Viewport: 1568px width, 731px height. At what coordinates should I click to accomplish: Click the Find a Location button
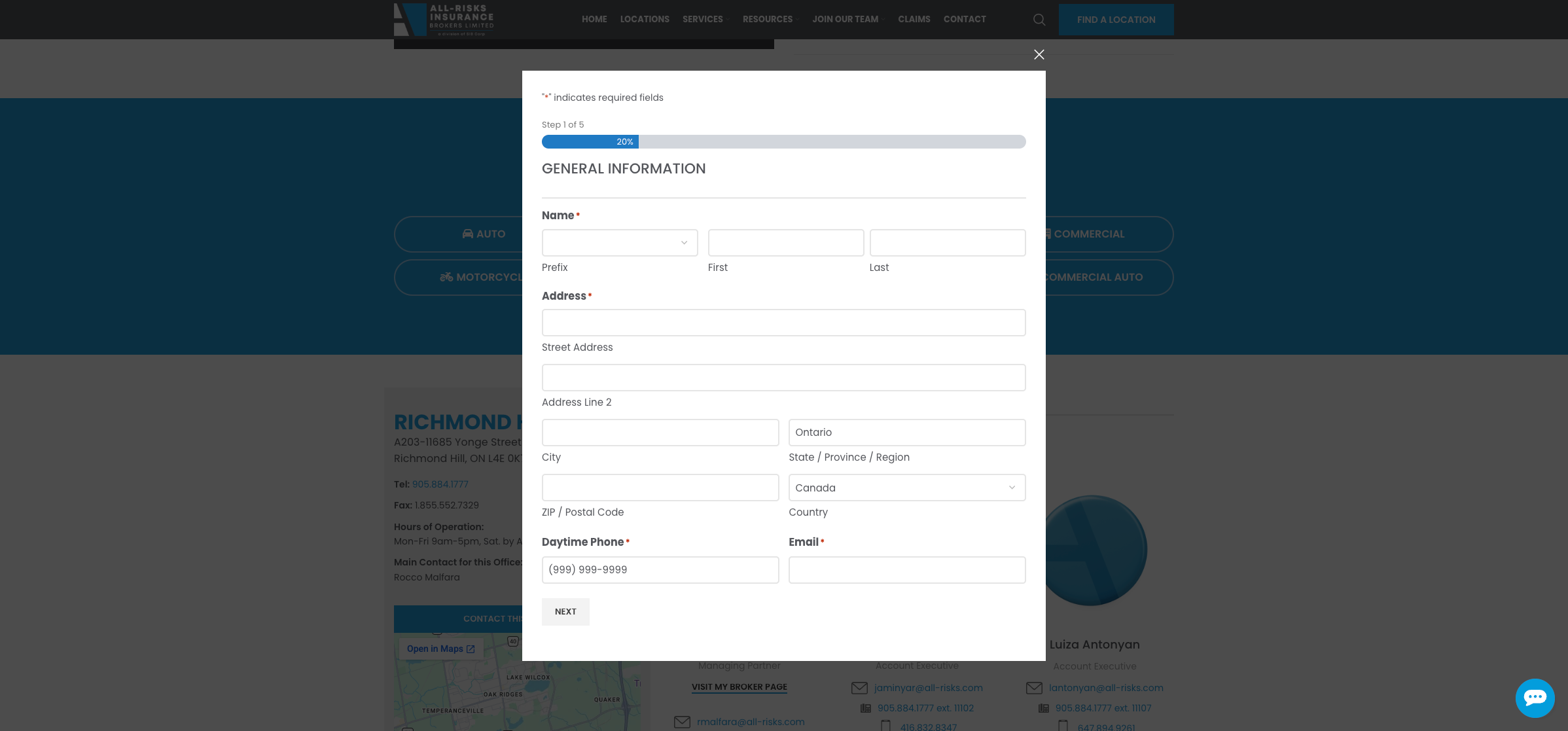(1116, 20)
